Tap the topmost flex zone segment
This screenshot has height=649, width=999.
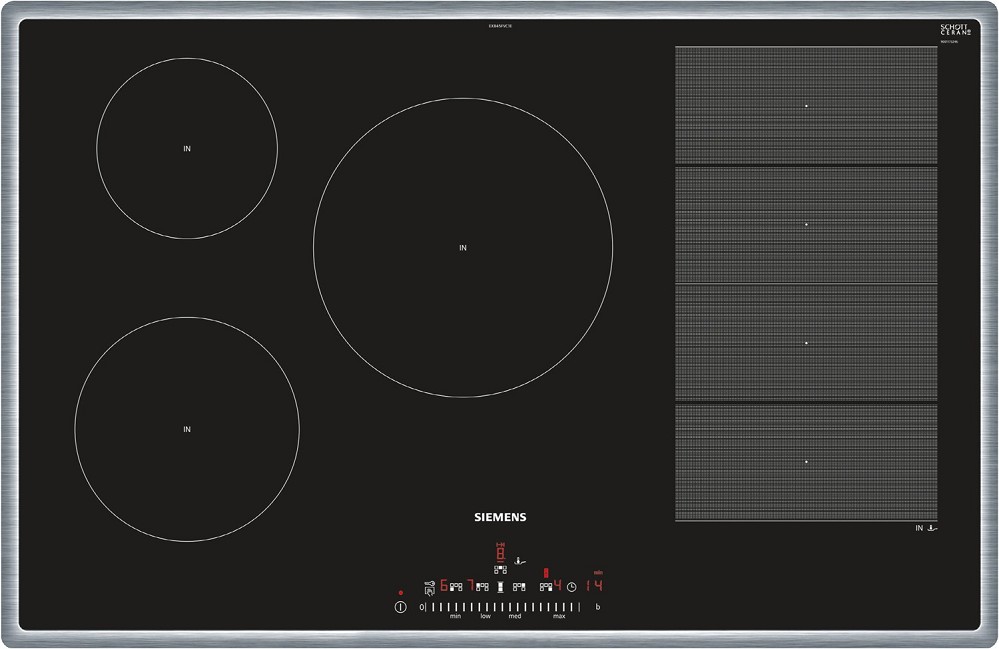coord(806,105)
